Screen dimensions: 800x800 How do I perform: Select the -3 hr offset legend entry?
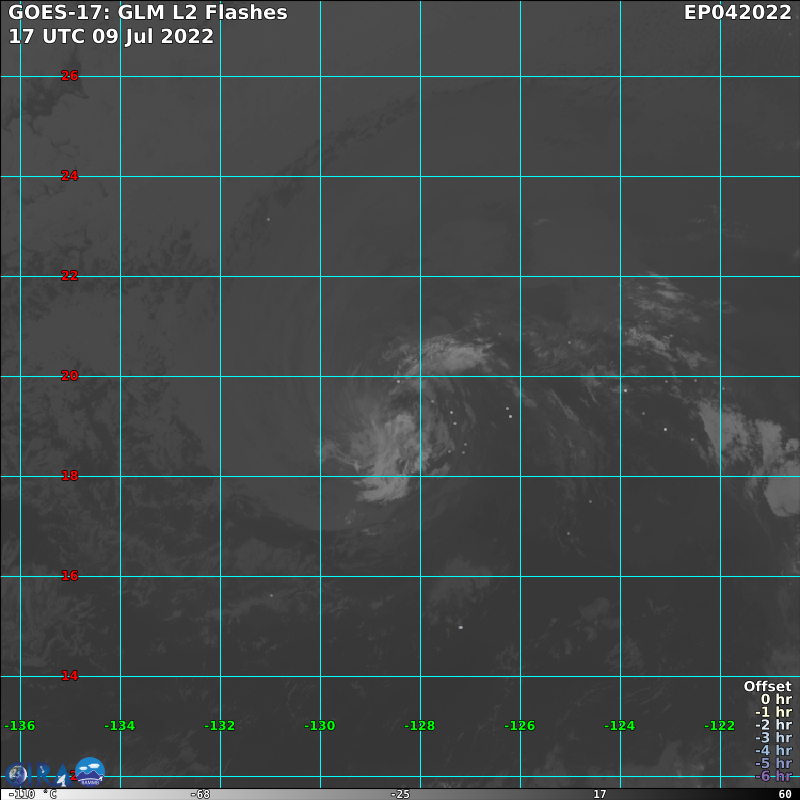coord(773,738)
